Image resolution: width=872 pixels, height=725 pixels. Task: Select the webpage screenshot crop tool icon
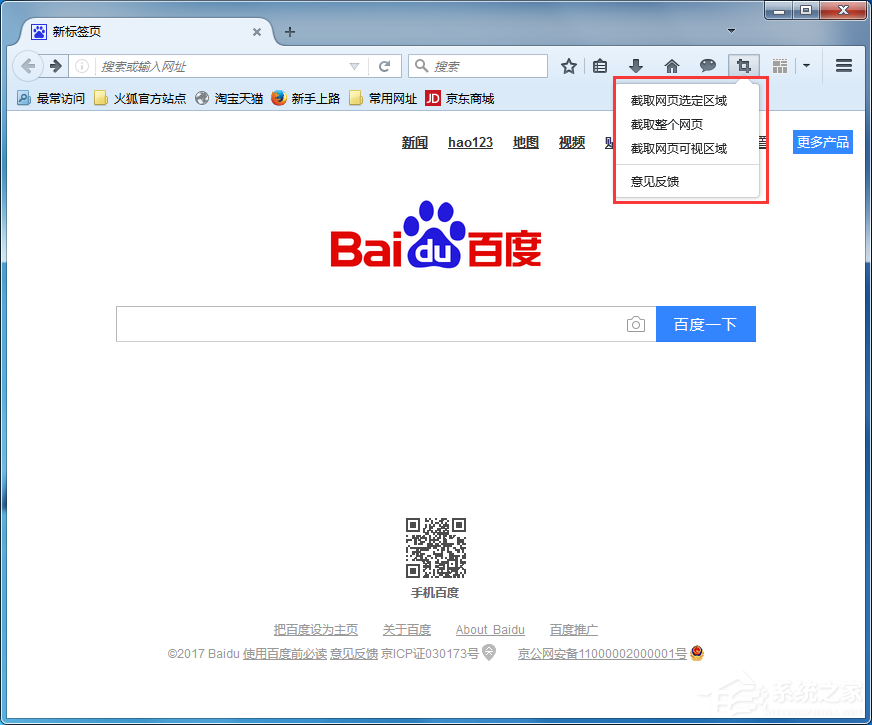(x=743, y=65)
